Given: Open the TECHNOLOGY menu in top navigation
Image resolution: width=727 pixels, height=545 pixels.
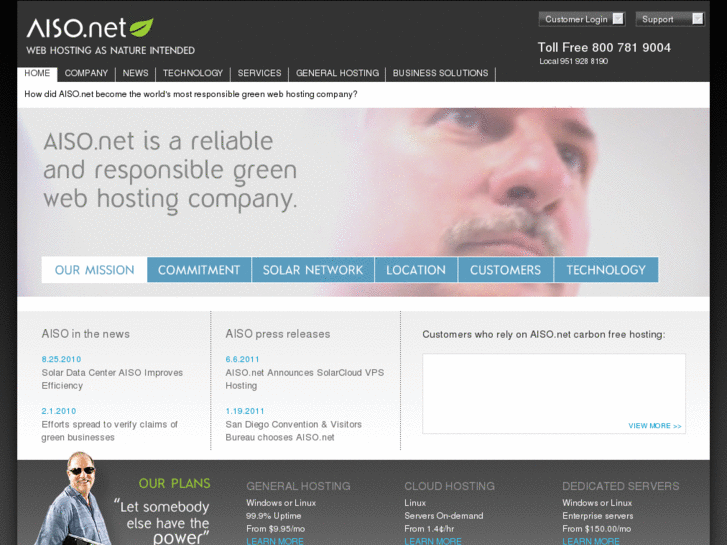Looking at the screenshot, I should 193,73.
